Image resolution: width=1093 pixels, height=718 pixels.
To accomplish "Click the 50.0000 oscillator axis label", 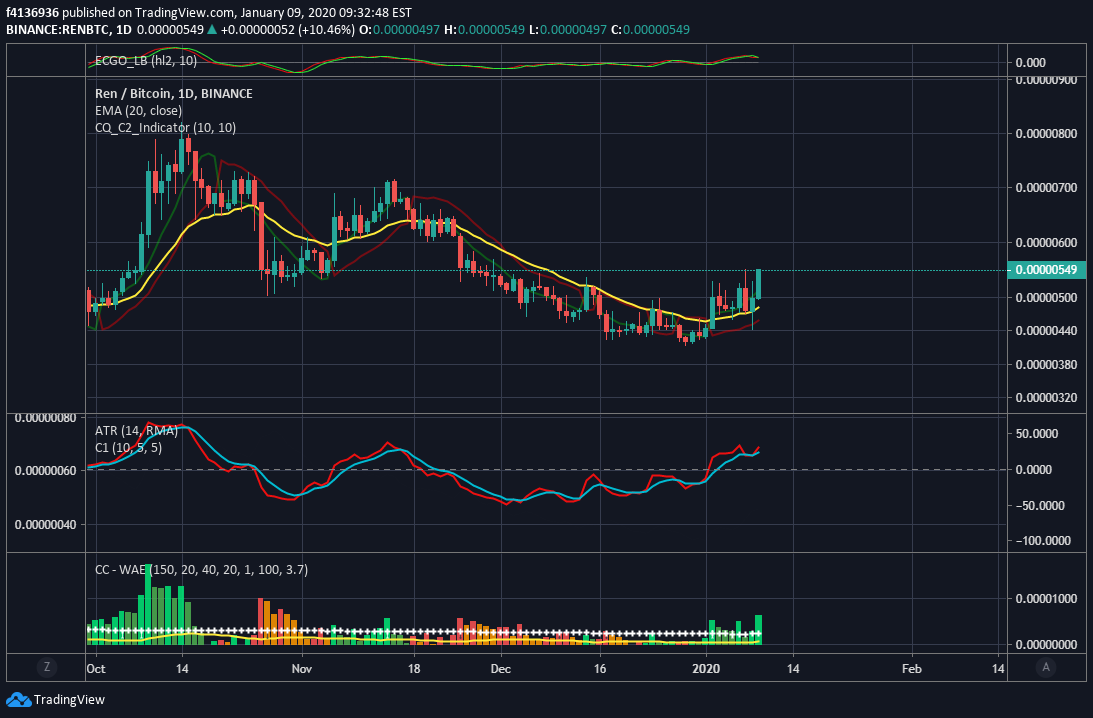I will click(x=1037, y=434).
